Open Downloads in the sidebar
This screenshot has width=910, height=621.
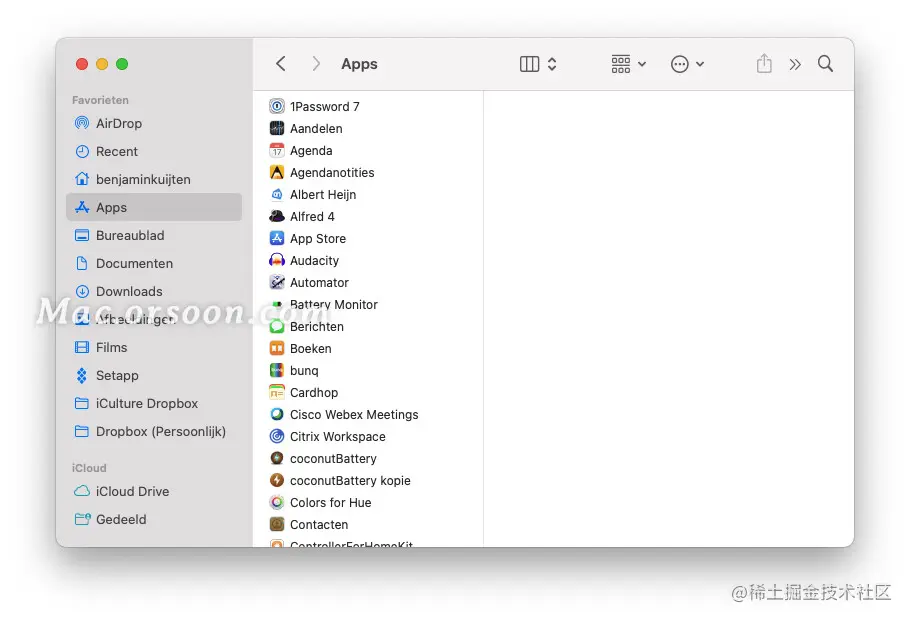click(154, 291)
